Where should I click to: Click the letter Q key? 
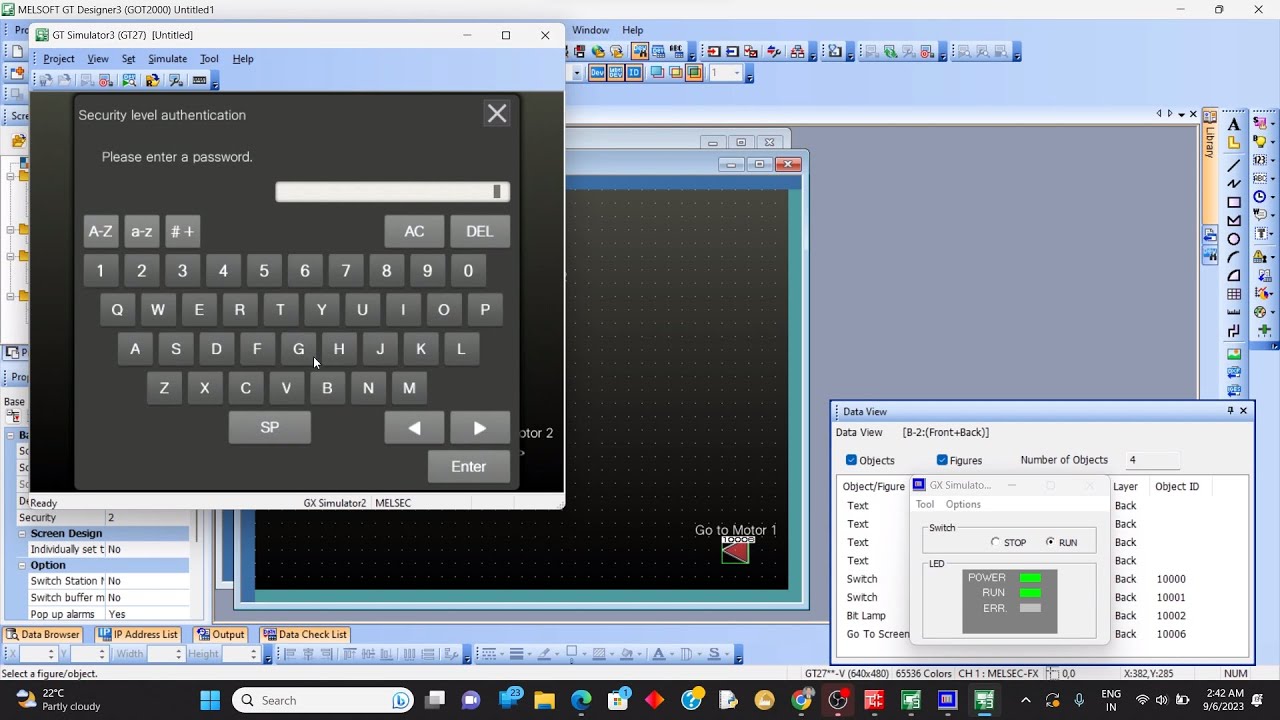[x=117, y=310]
